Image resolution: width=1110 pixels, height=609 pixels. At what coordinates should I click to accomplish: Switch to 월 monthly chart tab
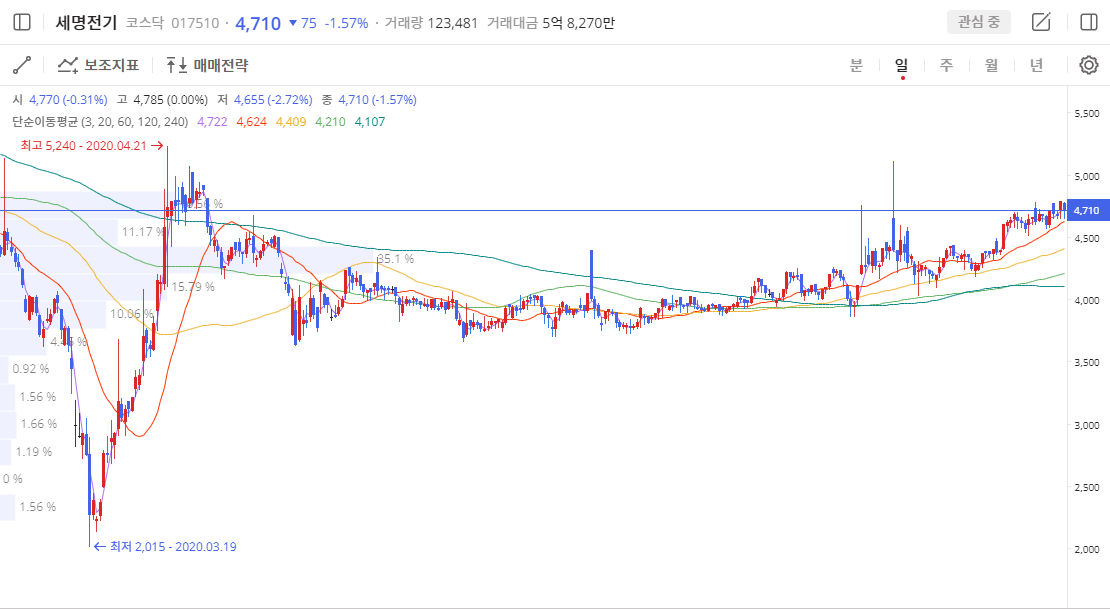point(991,65)
